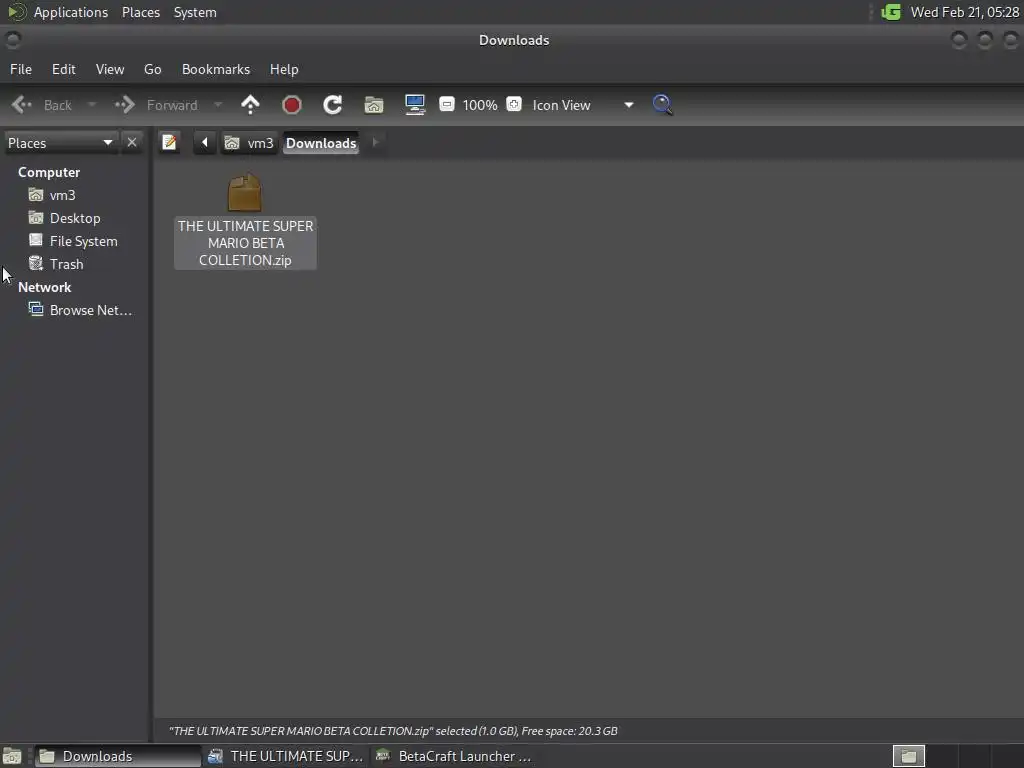Select the zip archive file icon
The image size is (1024, 768).
pyautogui.click(x=245, y=193)
